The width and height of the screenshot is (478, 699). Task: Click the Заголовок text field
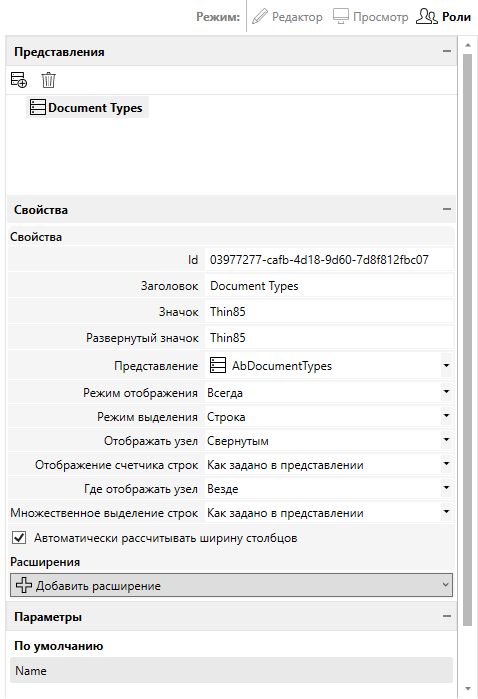coord(330,286)
